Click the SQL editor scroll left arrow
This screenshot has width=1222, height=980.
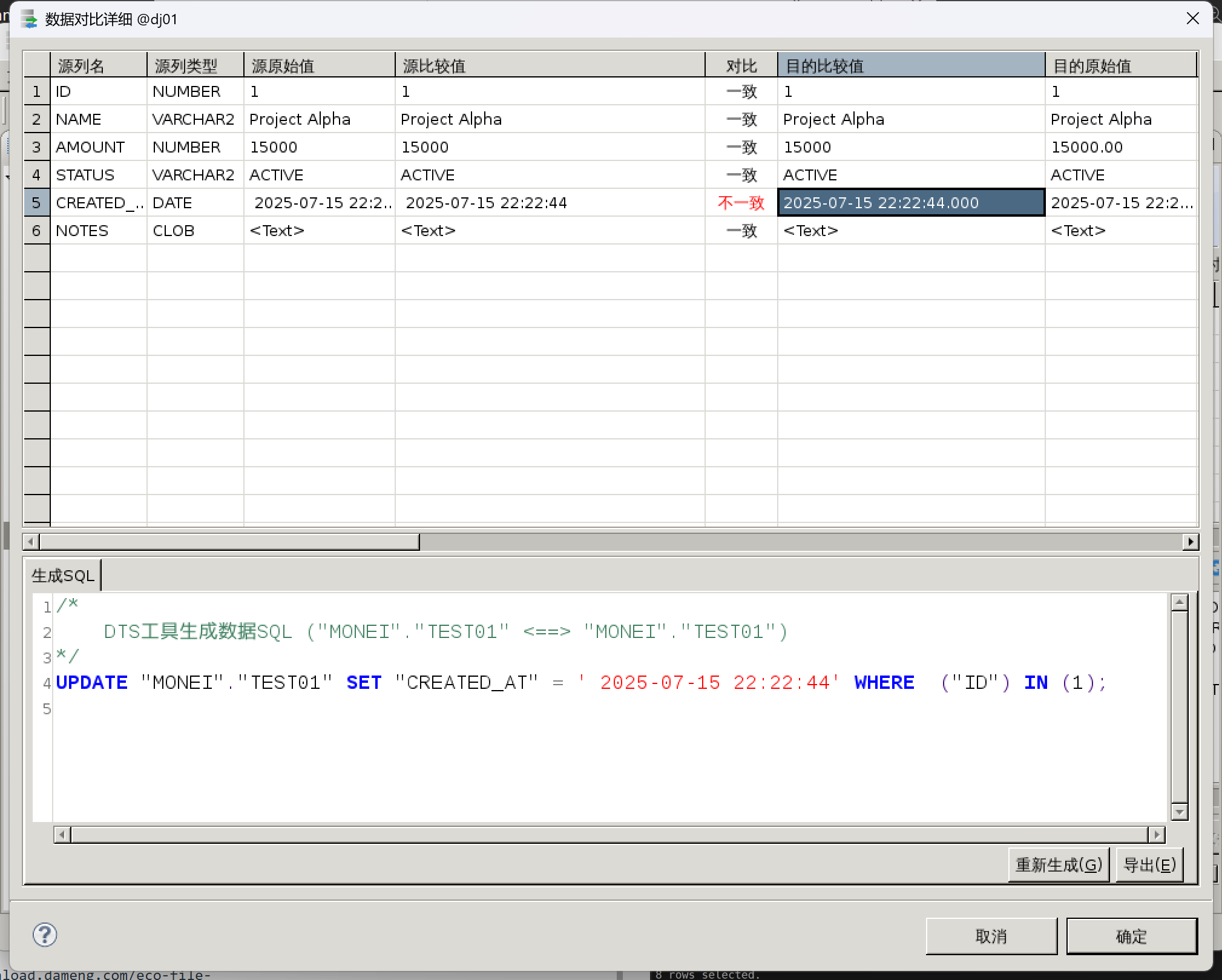(62, 835)
